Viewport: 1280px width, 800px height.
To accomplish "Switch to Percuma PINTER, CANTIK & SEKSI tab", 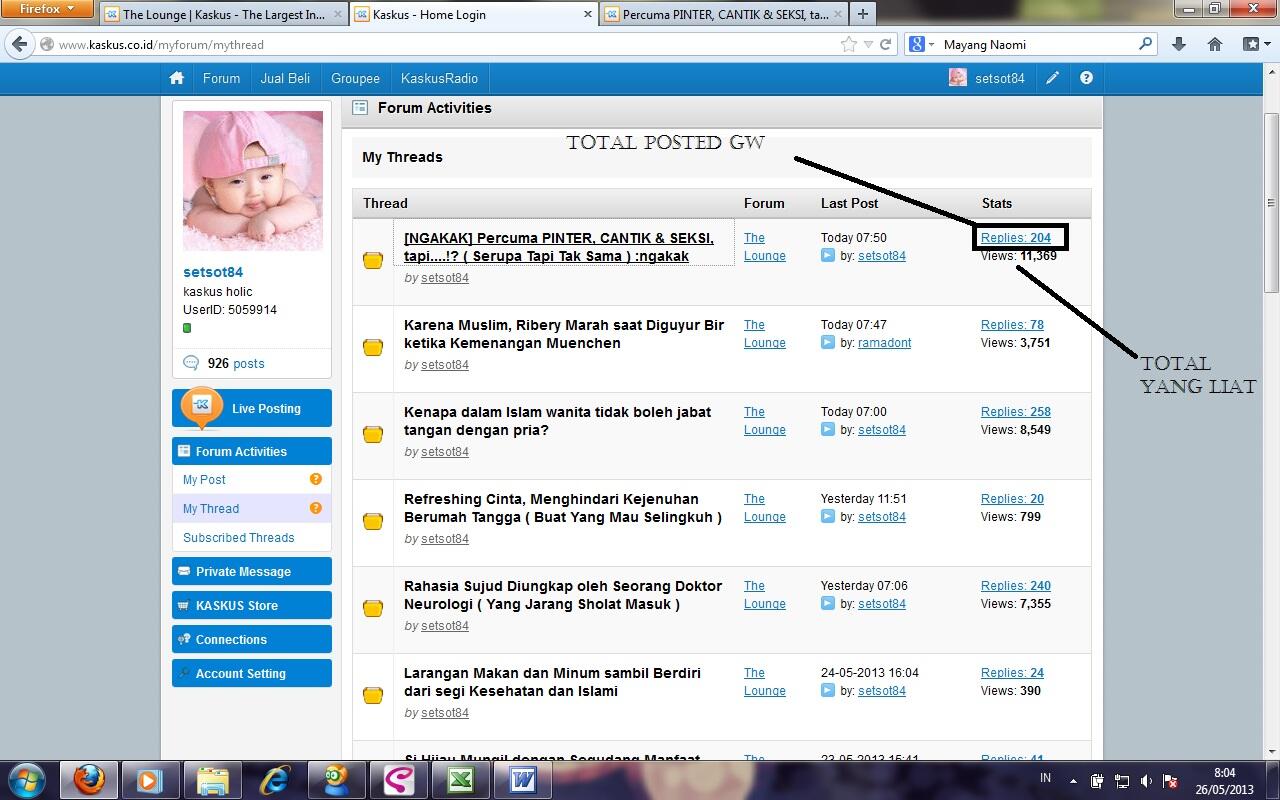I will coord(722,14).
